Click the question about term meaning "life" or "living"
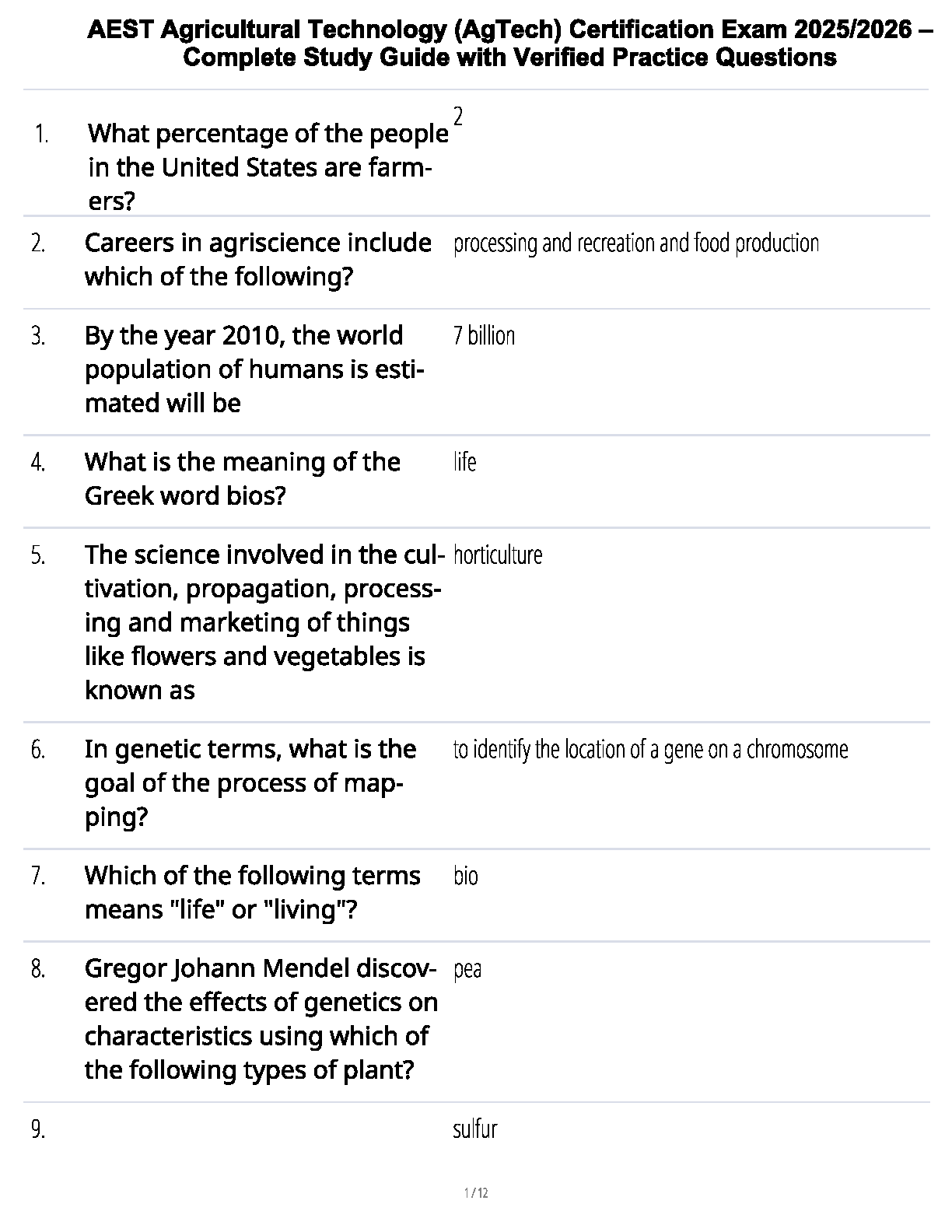Viewport: 952px width, 1232px height. 252,892
